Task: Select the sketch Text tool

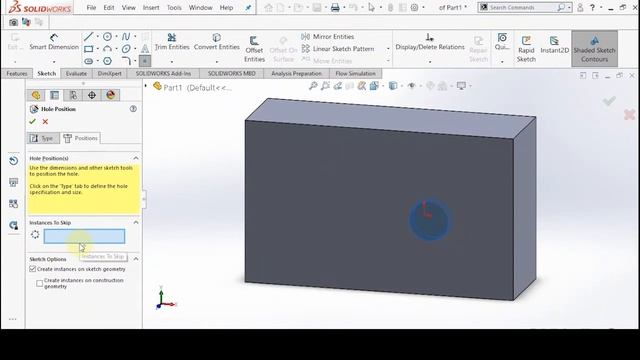Action: tap(145, 49)
